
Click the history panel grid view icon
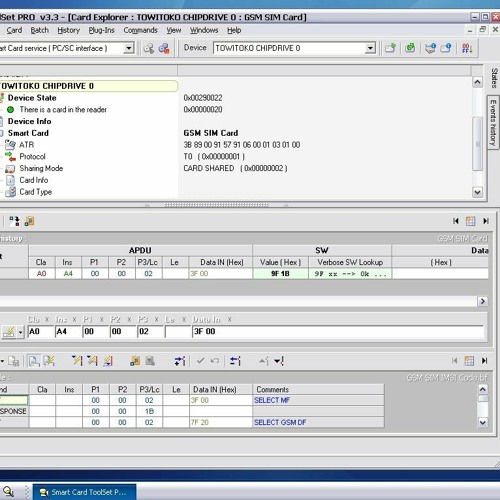[470, 221]
